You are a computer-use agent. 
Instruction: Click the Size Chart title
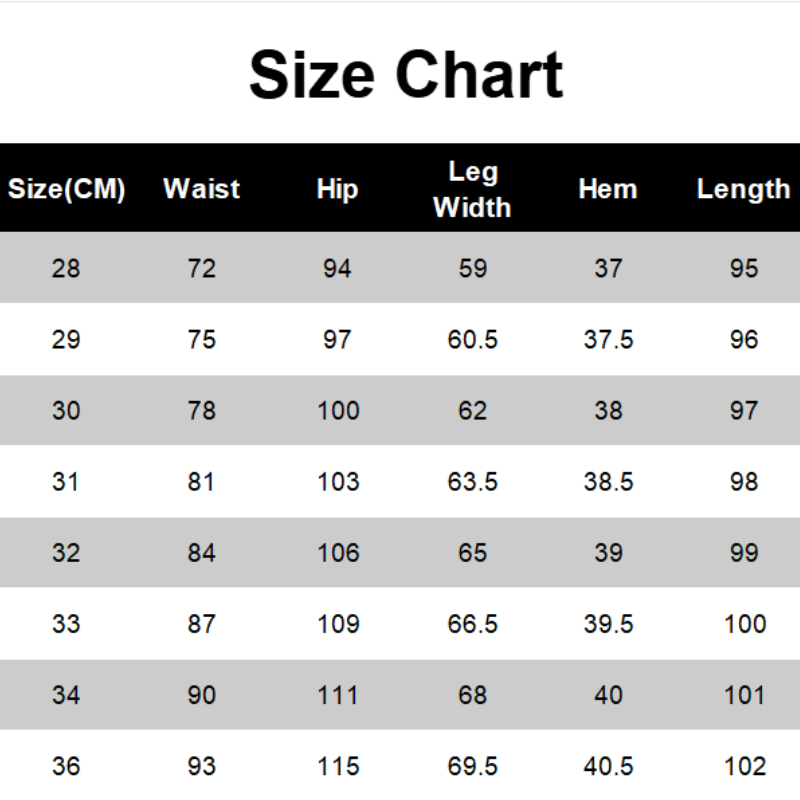click(406, 74)
